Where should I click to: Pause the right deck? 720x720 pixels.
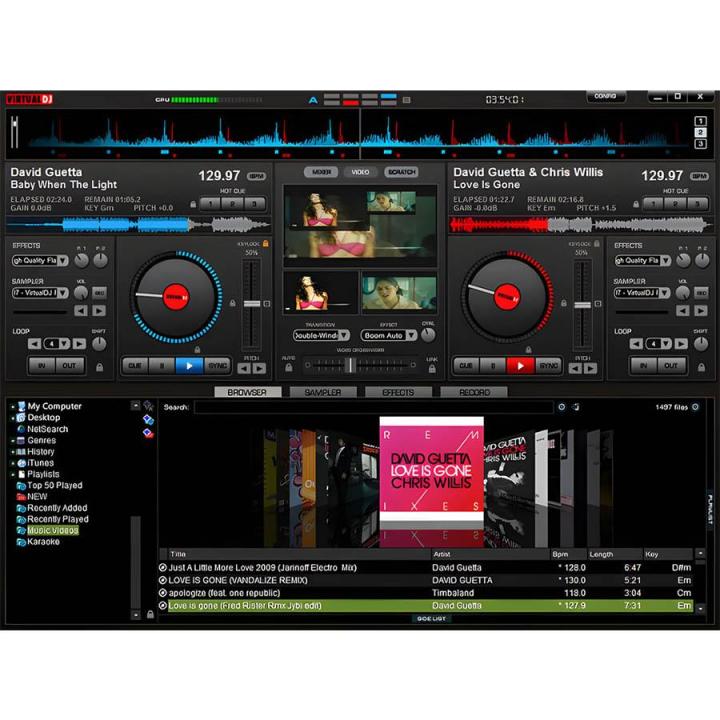tap(493, 366)
